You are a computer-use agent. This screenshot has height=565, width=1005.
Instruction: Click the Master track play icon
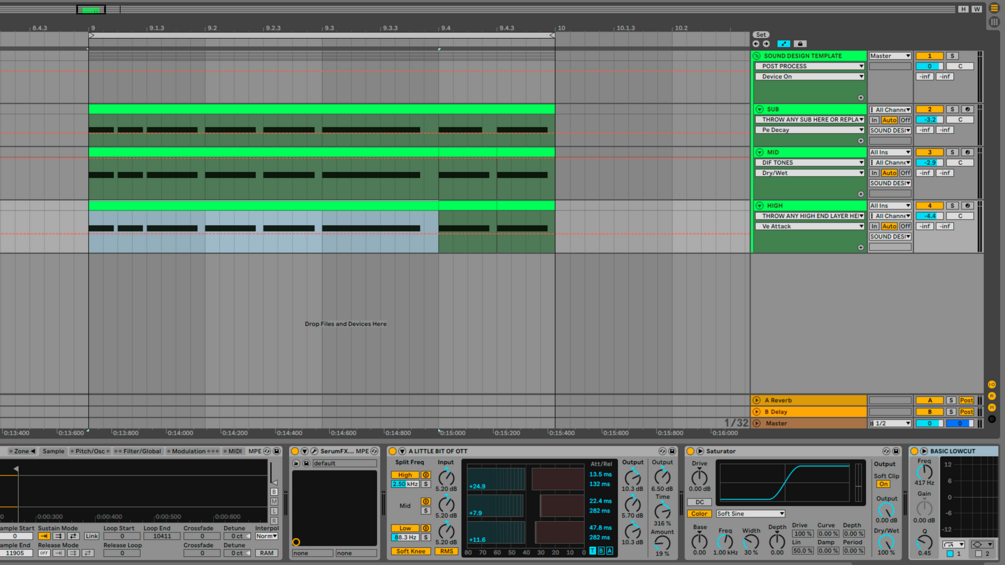pyautogui.click(x=757, y=423)
